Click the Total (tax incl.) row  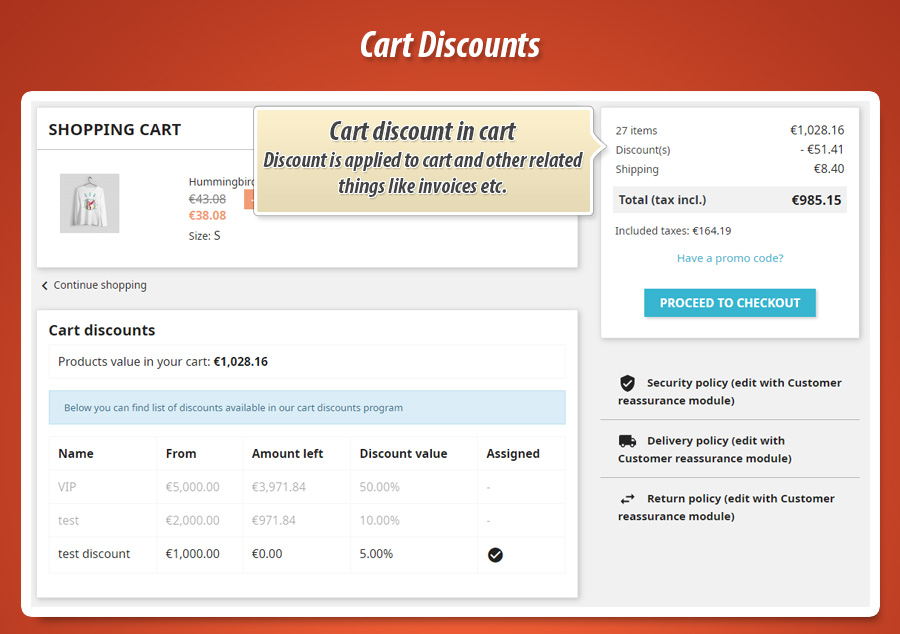[x=730, y=200]
